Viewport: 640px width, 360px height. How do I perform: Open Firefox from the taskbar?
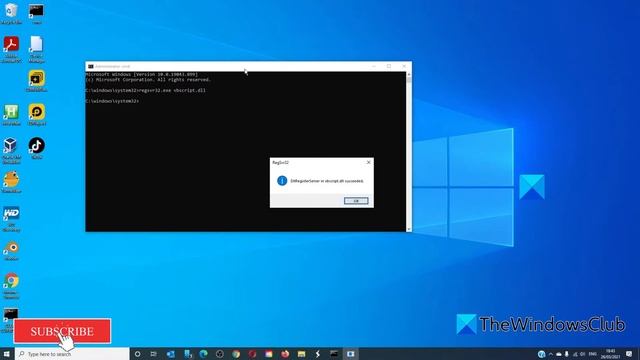[x=285, y=354]
